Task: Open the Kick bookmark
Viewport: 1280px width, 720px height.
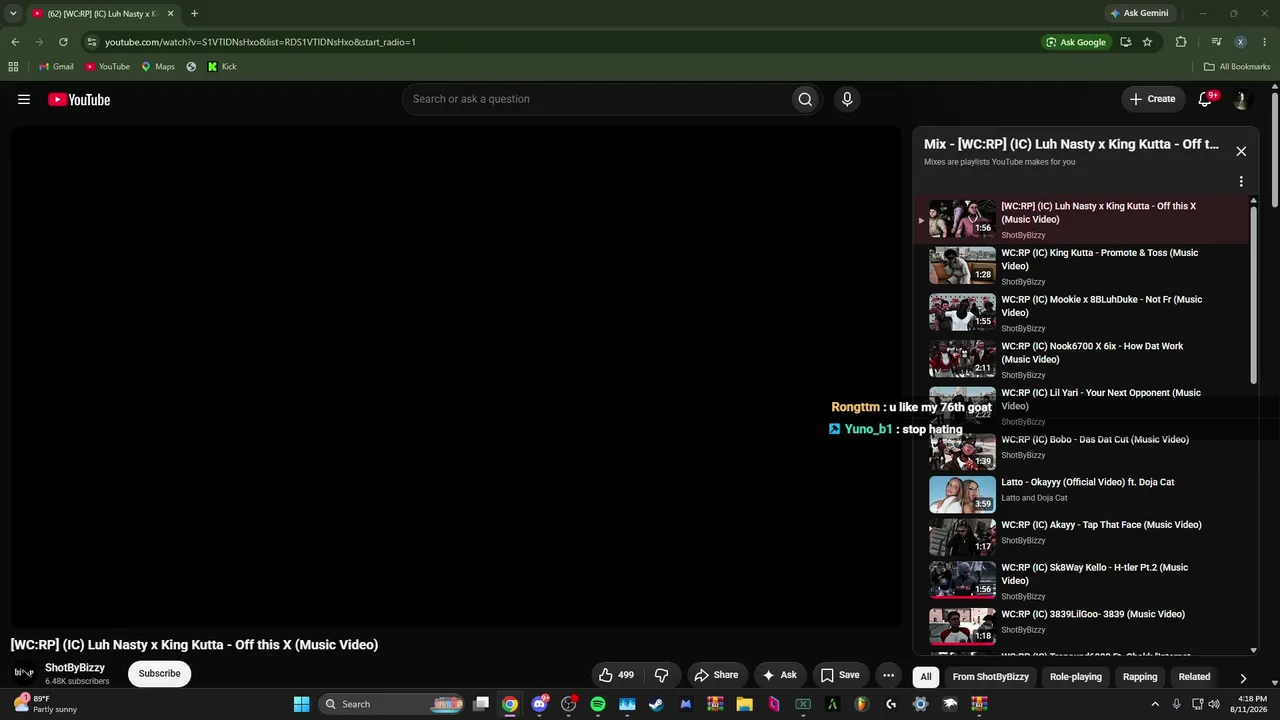Action: (221, 67)
